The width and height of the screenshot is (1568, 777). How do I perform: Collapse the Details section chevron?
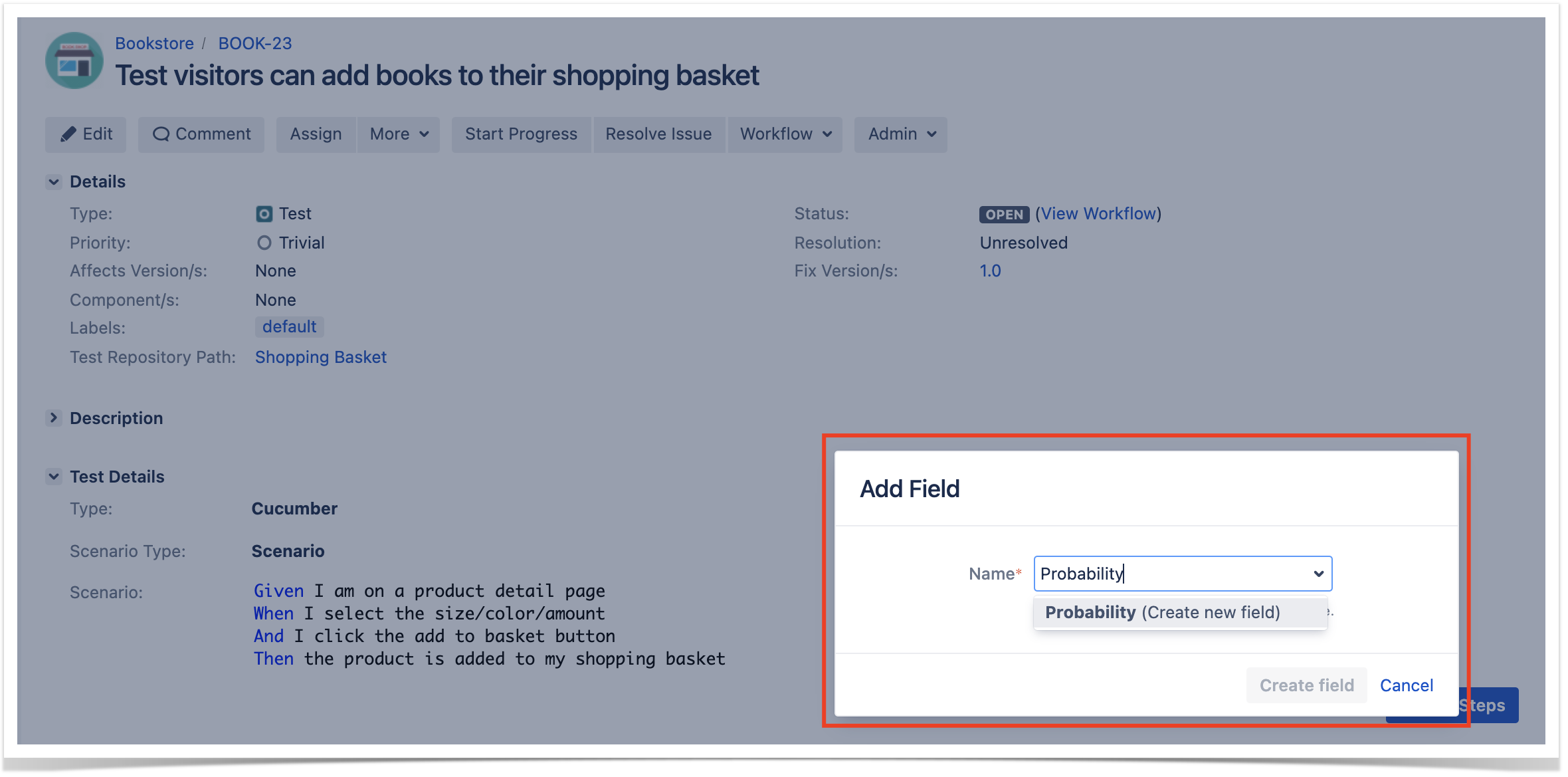[54, 181]
